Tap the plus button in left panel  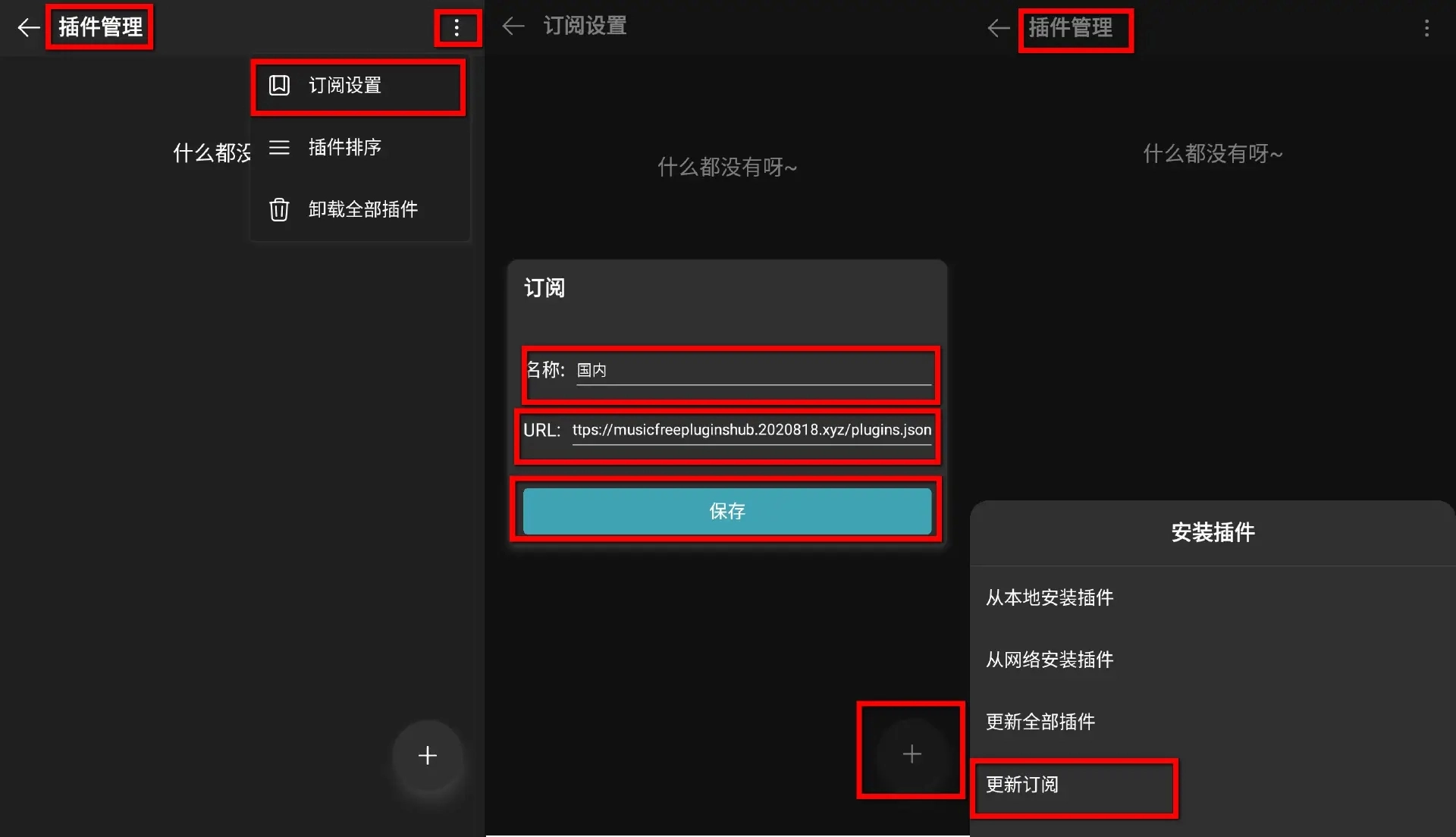point(428,755)
